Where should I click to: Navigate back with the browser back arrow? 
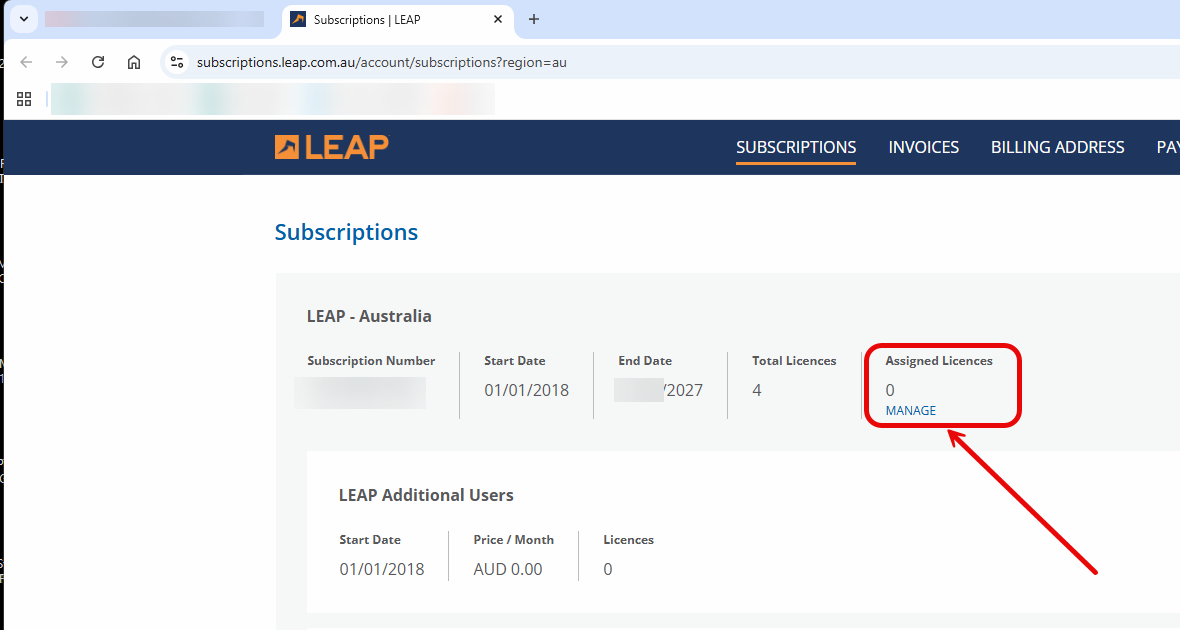(x=25, y=61)
